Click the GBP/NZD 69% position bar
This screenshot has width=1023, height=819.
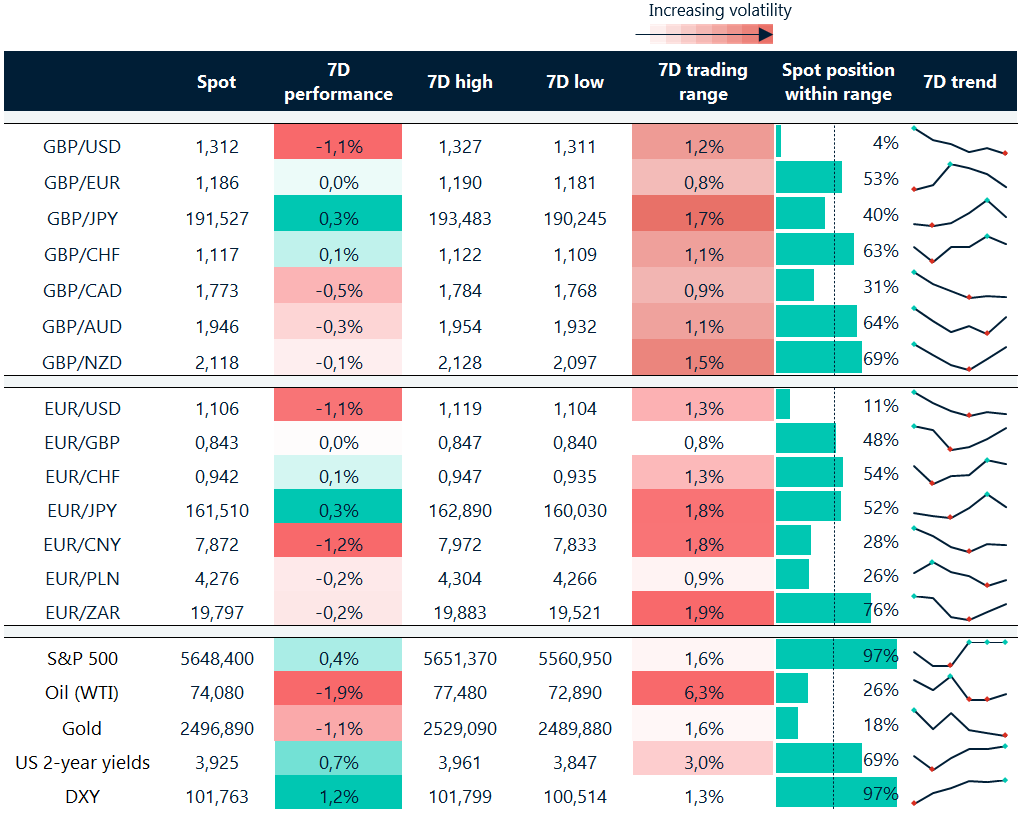coord(818,358)
